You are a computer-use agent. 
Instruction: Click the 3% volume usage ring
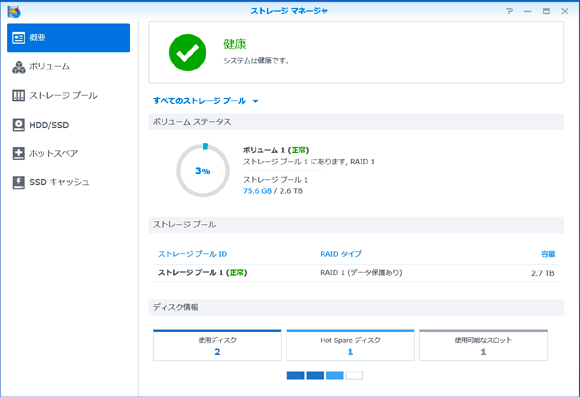pyautogui.click(x=203, y=171)
